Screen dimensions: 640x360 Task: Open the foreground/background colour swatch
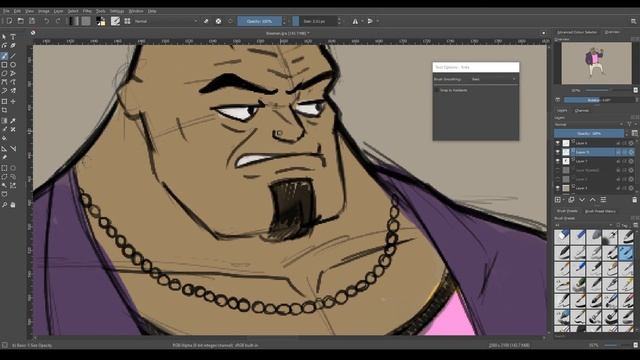pos(100,21)
